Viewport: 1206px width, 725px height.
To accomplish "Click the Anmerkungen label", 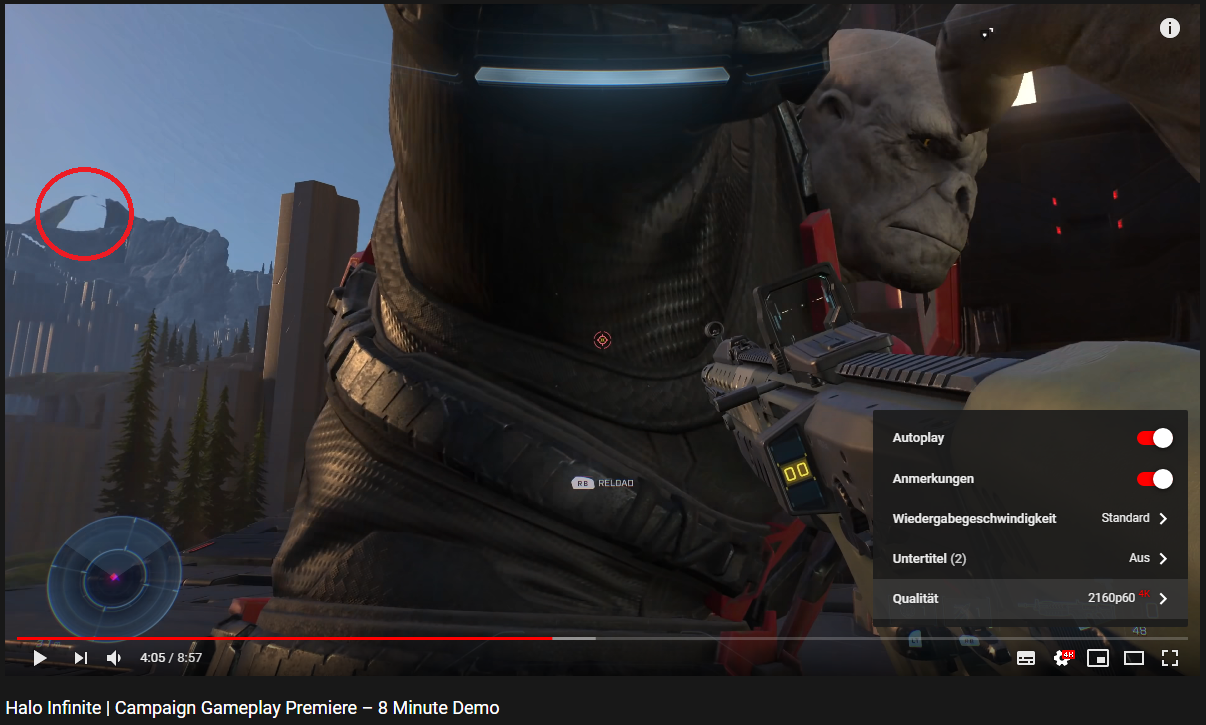I will coord(933,479).
